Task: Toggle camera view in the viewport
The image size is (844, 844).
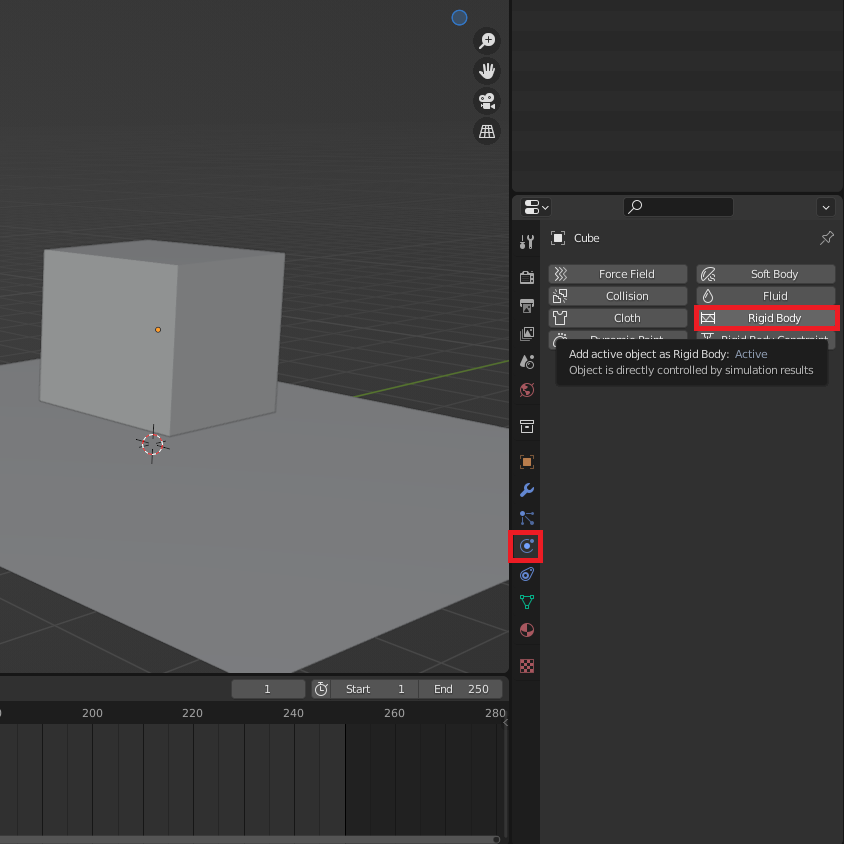Action: coord(487,101)
